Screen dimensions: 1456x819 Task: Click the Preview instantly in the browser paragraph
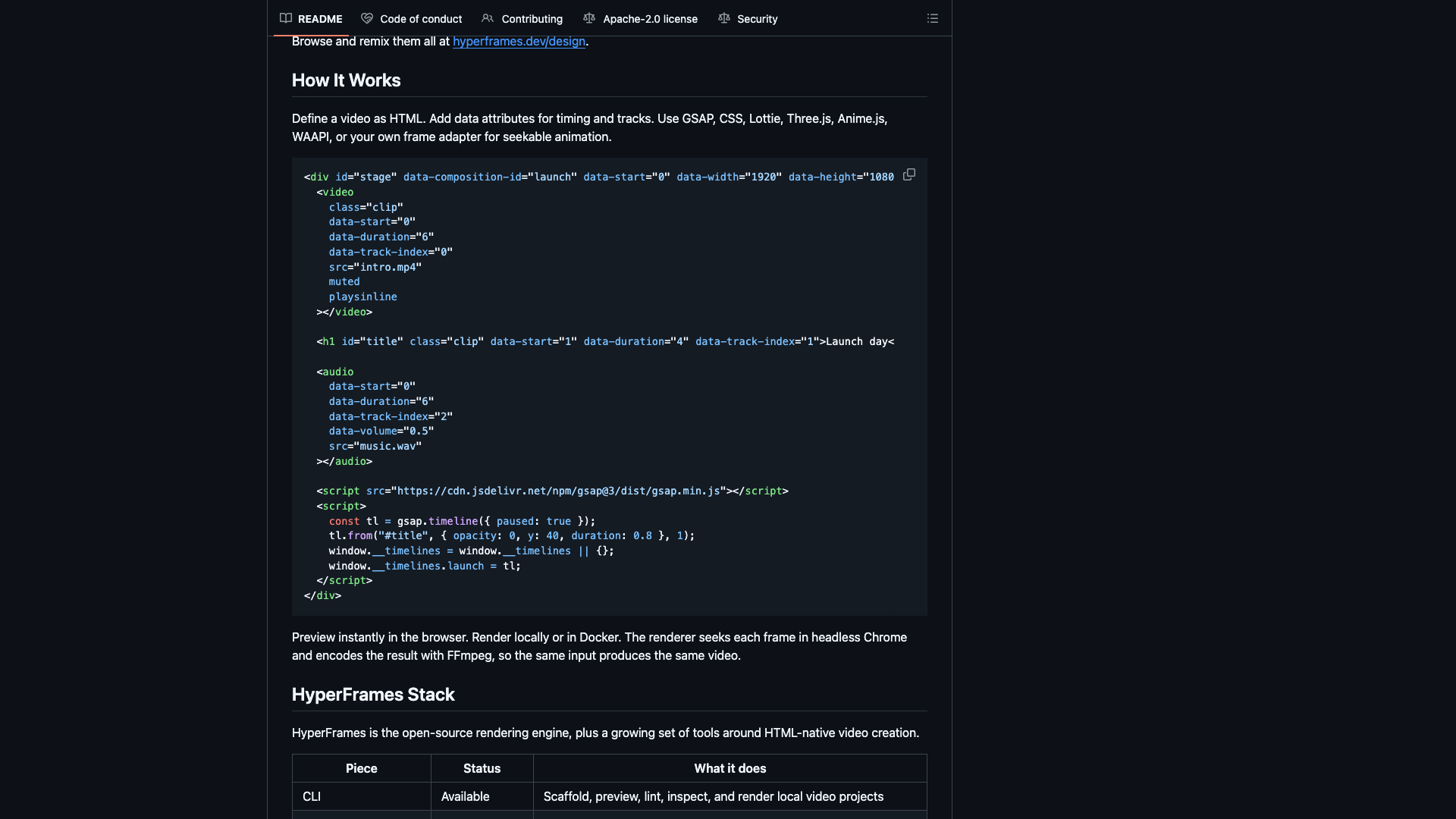pyautogui.click(x=599, y=646)
